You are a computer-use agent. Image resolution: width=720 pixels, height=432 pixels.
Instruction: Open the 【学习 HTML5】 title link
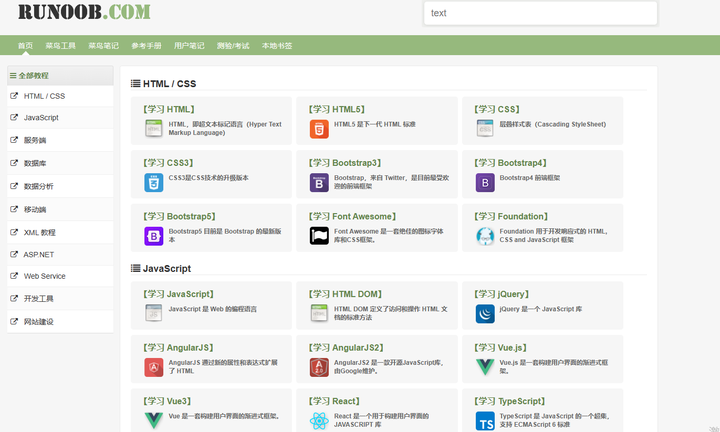pyautogui.click(x=337, y=109)
